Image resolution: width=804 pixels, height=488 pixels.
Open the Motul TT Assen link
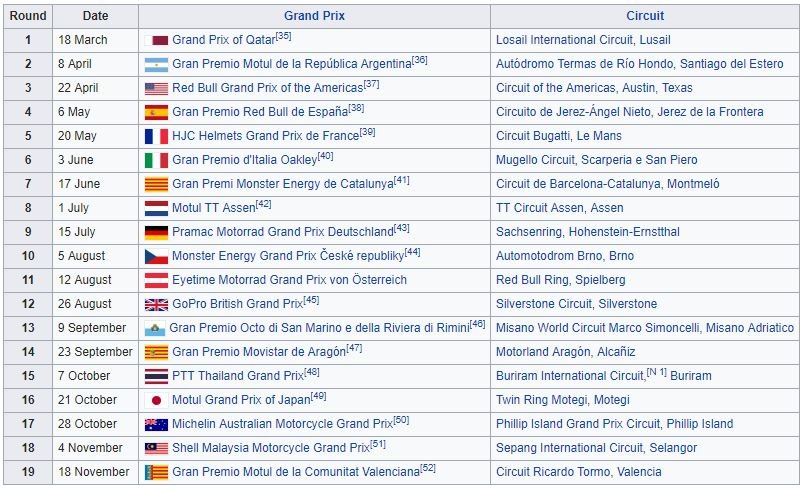[x=213, y=208]
